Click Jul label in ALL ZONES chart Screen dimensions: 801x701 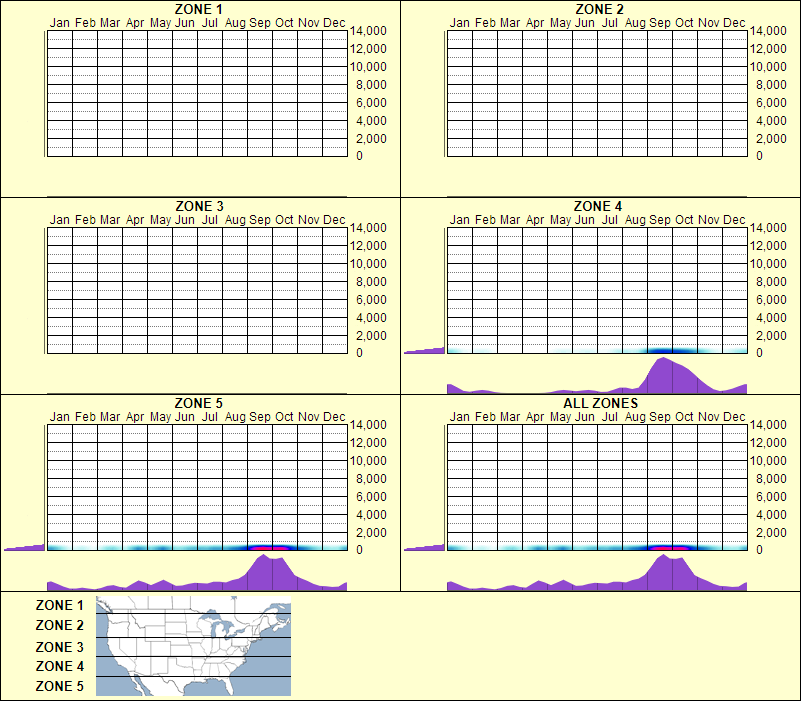609,417
